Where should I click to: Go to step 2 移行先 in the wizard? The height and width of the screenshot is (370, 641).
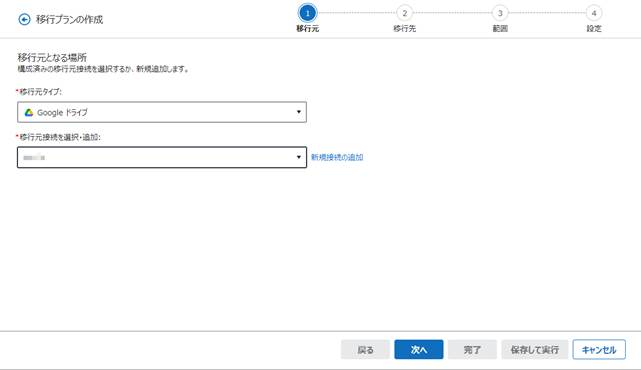404,13
